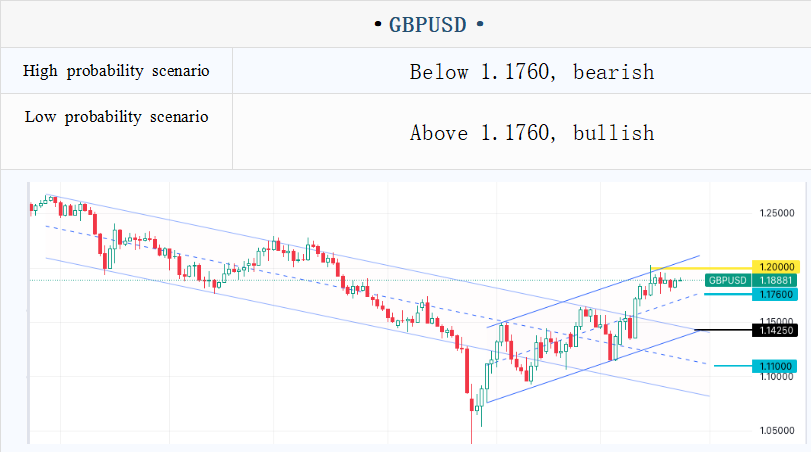This screenshot has width=811, height=452.
Task: Click the 'Above 1.1760, bullish' text
Action: click(532, 133)
